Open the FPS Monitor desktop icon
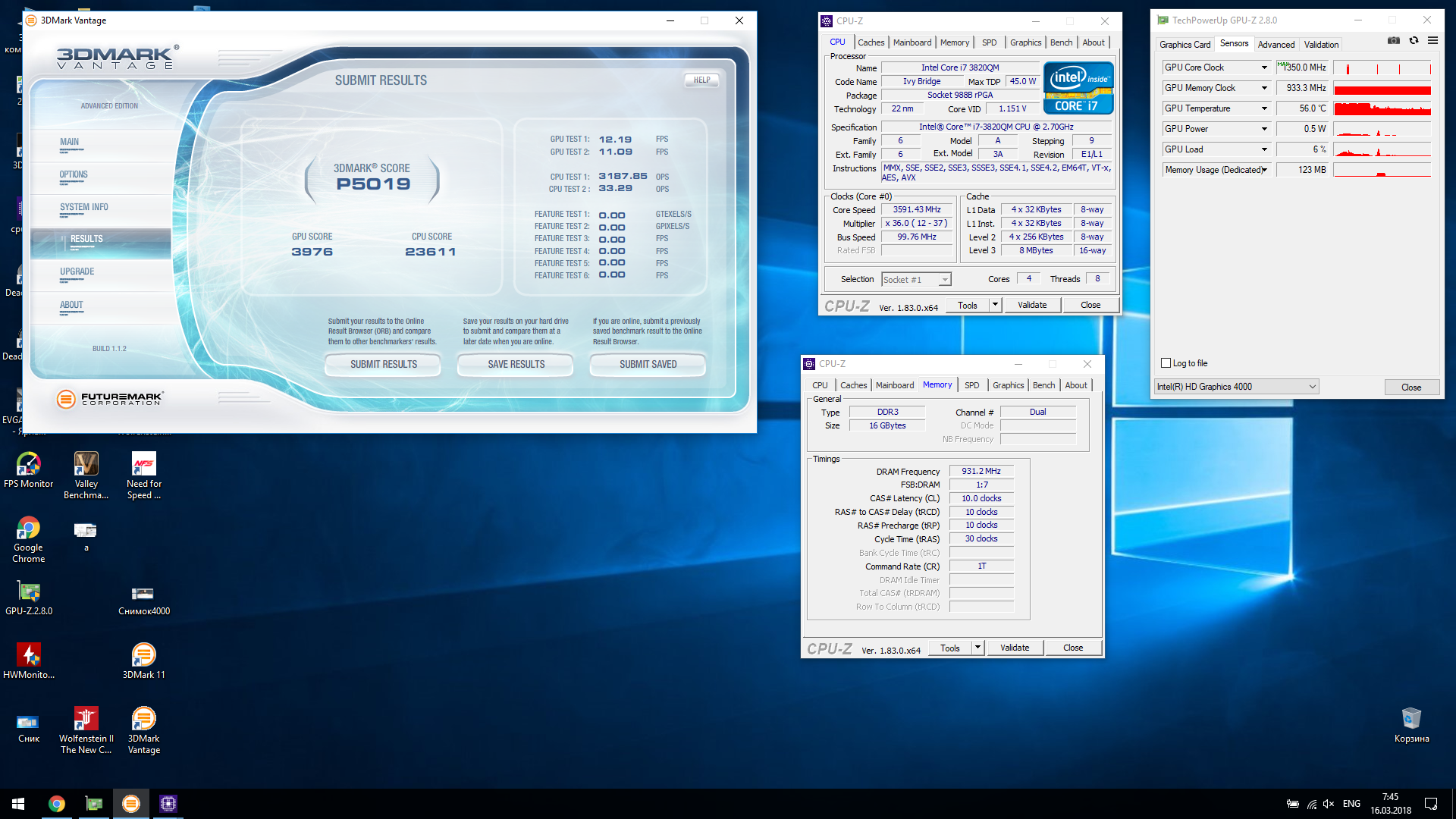Image resolution: width=1456 pixels, height=819 pixels. (29, 470)
